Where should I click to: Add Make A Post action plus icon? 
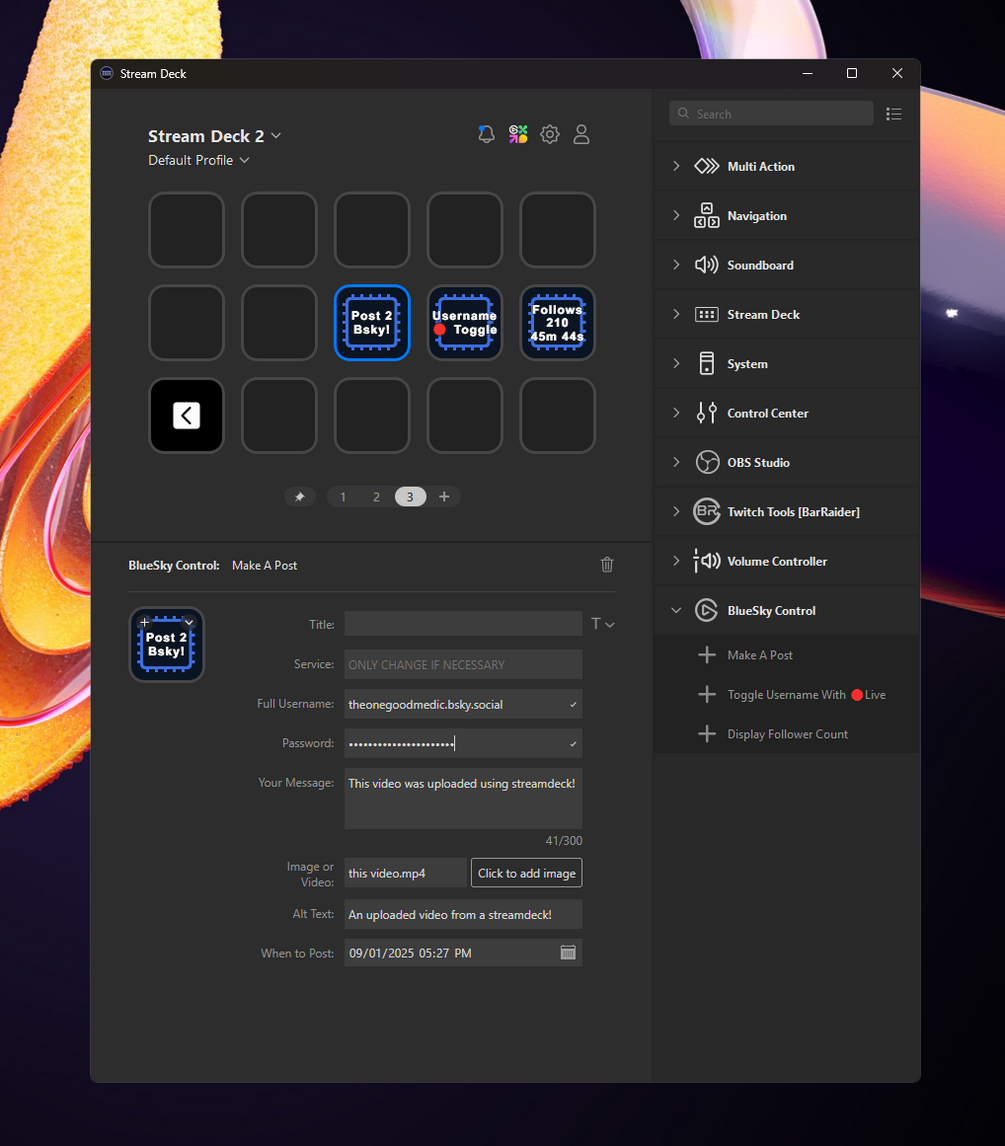coord(707,655)
